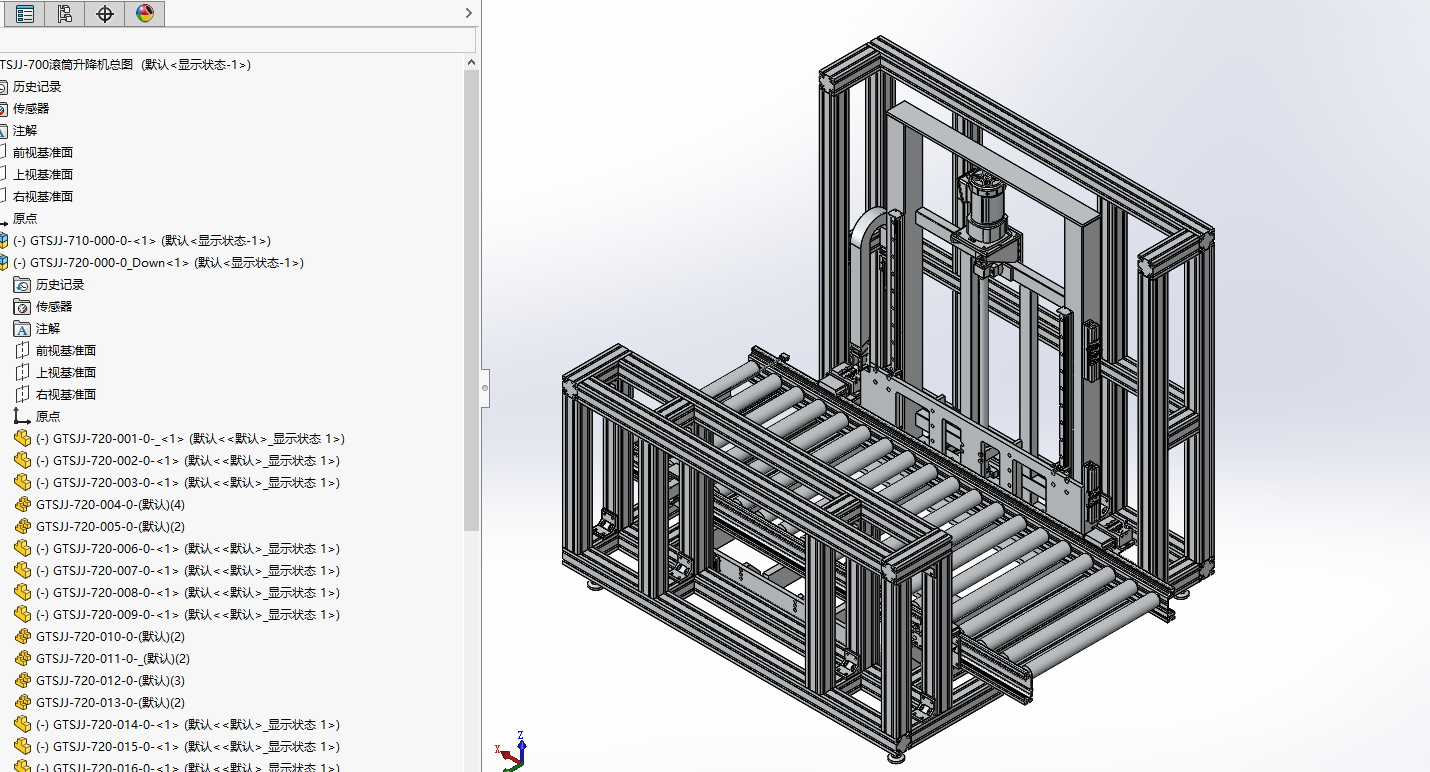Image resolution: width=1430 pixels, height=772 pixels.
Task: Click the folder icon of GTSJJ-720-005-0-(默认)(2)
Action: [23, 527]
